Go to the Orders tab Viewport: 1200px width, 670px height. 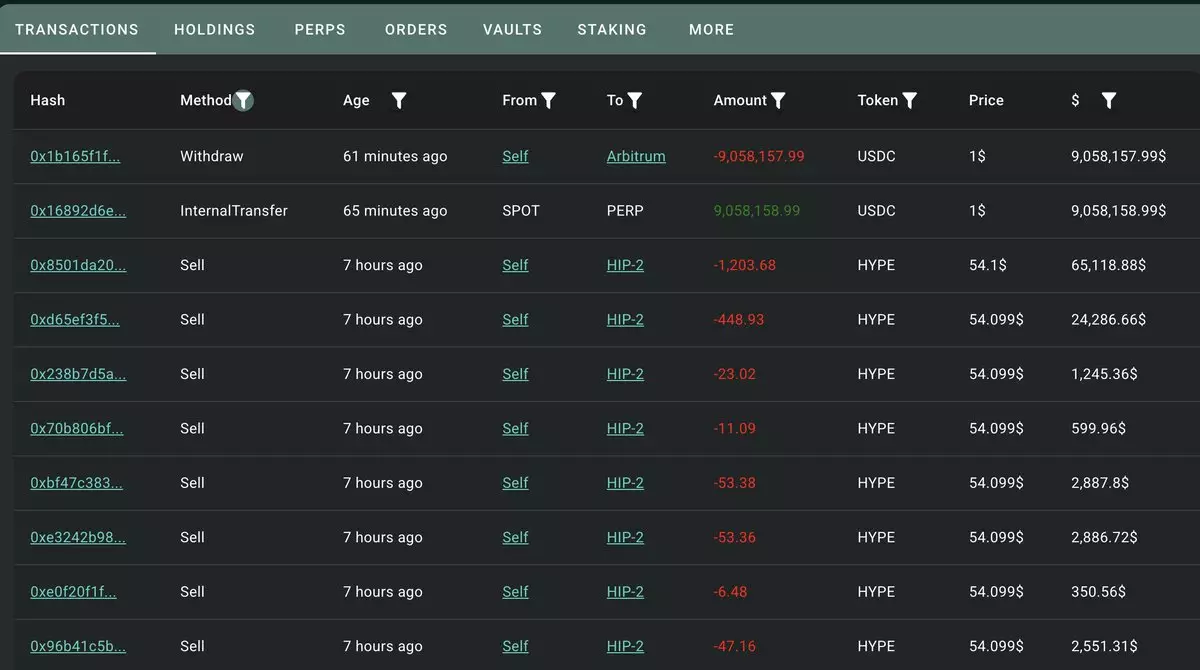[x=416, y=29]
